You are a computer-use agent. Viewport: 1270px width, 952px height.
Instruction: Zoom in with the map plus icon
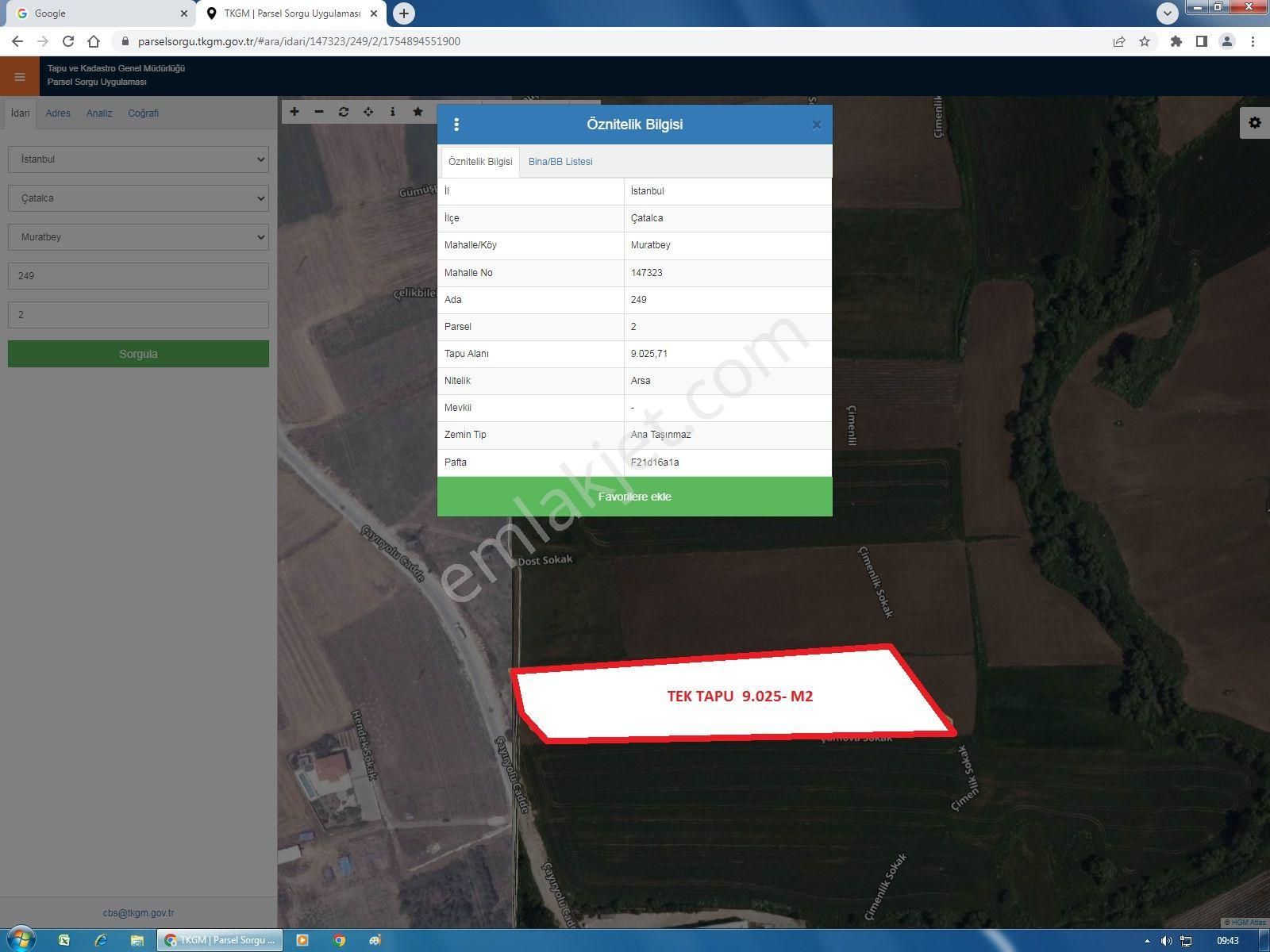tap(294, 112)
